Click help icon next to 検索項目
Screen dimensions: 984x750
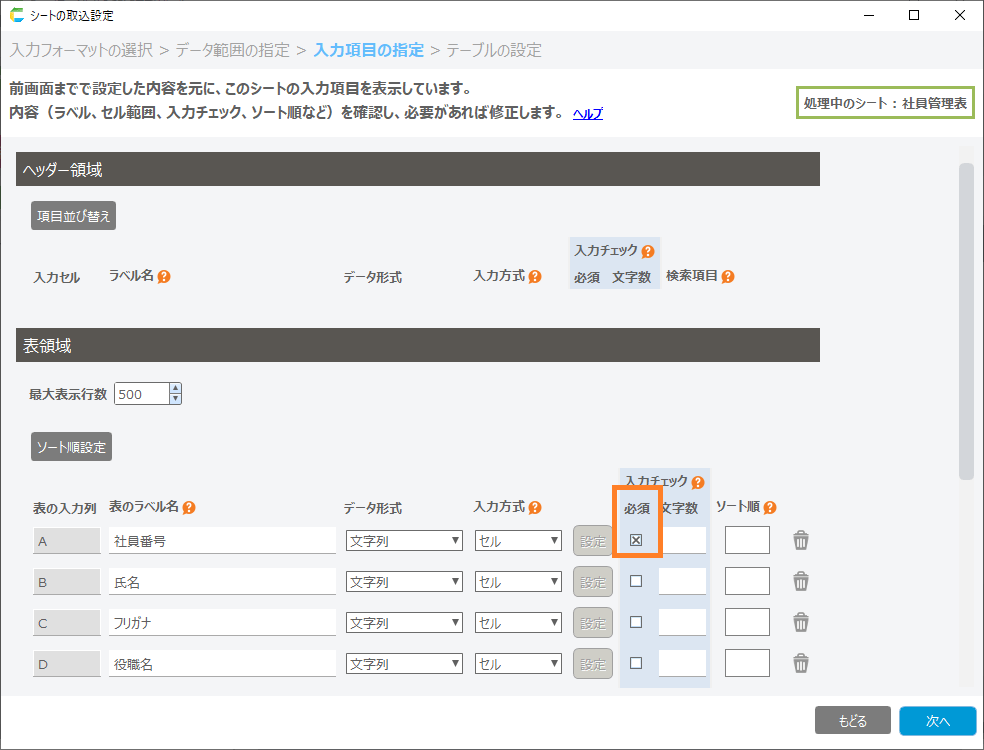pos(728,276)
